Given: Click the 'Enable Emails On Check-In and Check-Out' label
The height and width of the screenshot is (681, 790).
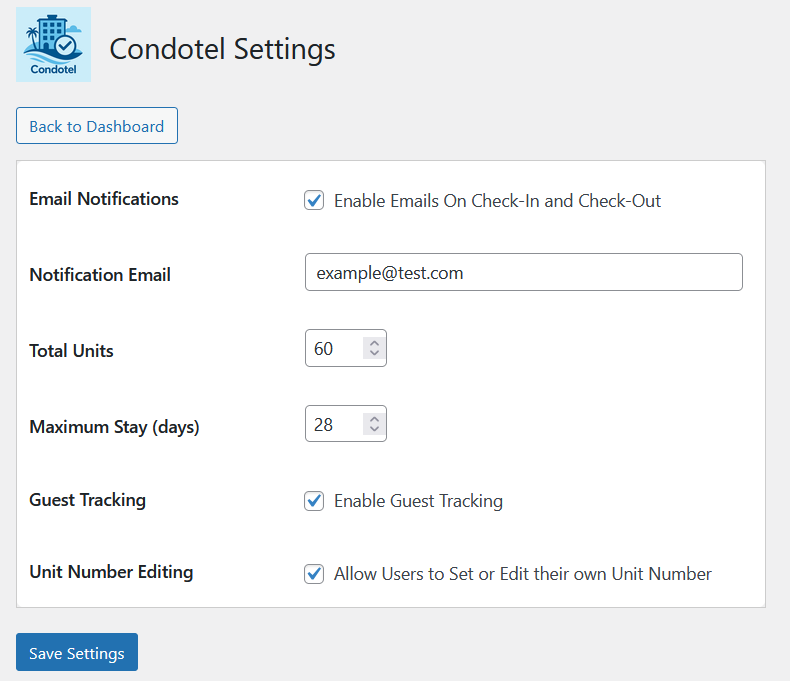Looking at the screenshot, I should pos(497,201).
